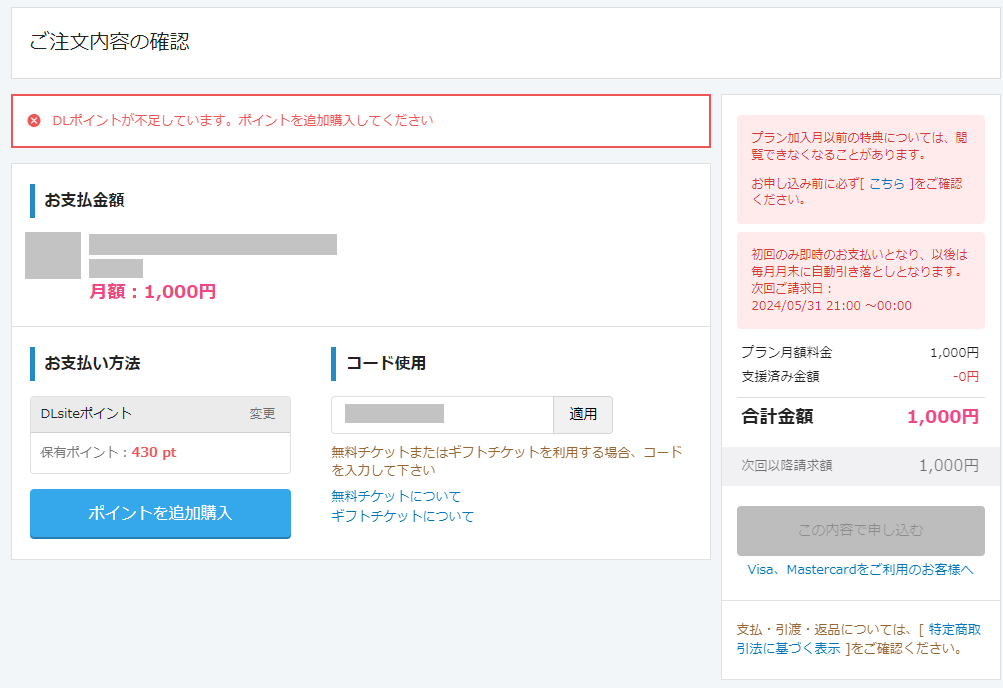This screenshot has height=688, width=1003.
Task: Click the red error icon in alert banner
Action: (34, 120)
